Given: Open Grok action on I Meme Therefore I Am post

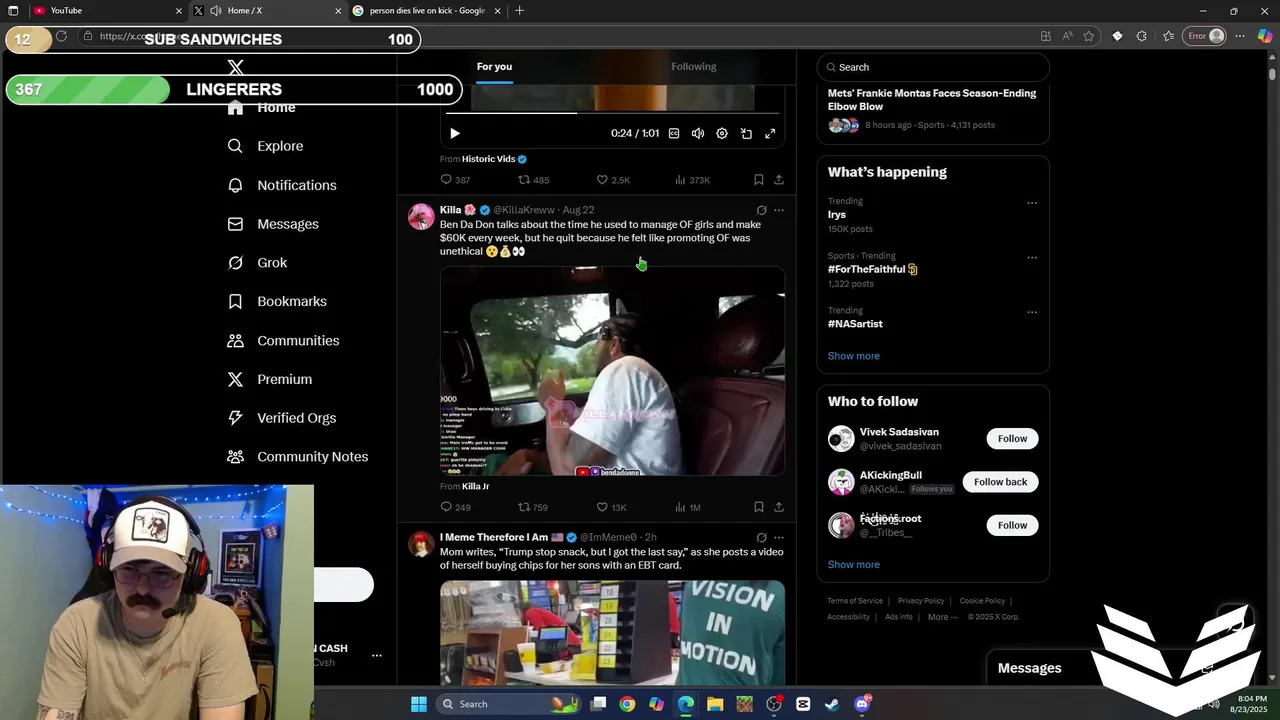Looking at the screenshot, I should point(761,537).
